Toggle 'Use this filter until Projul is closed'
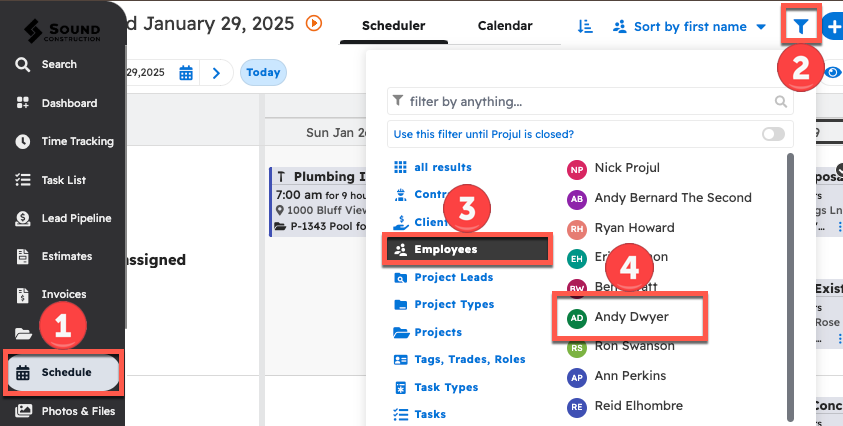Image resolution: width=843 pixels, height=426 pixels. tap(773, 134)
